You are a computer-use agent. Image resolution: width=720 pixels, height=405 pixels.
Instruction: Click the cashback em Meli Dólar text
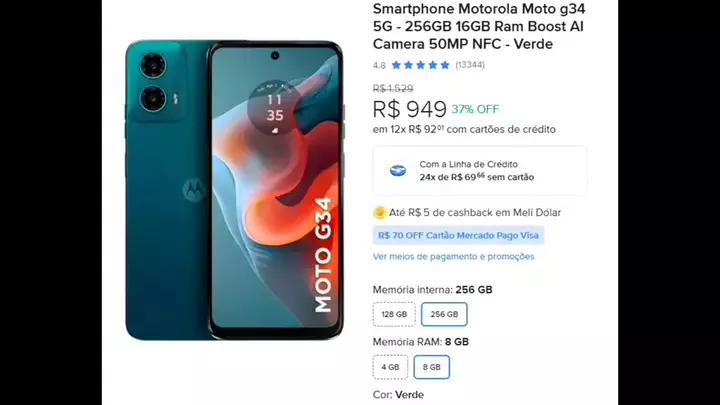point(475,213)
